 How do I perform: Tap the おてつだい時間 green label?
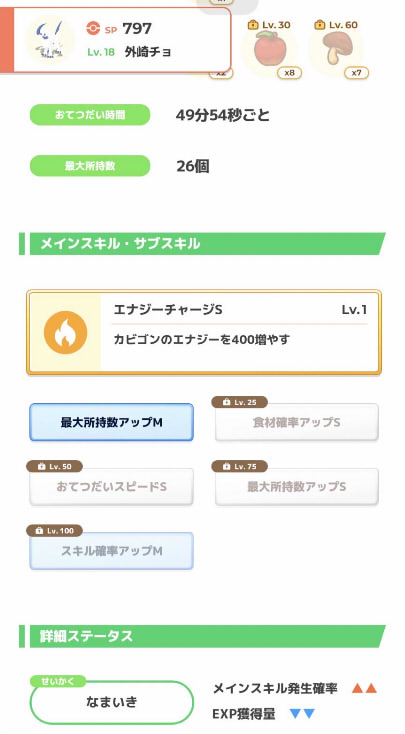pos(90,115)
